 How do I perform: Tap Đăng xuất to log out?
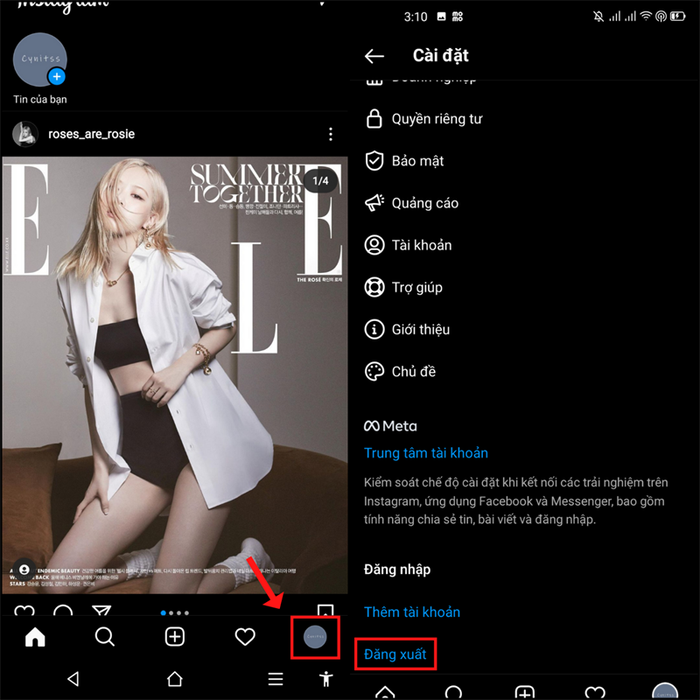395,654
